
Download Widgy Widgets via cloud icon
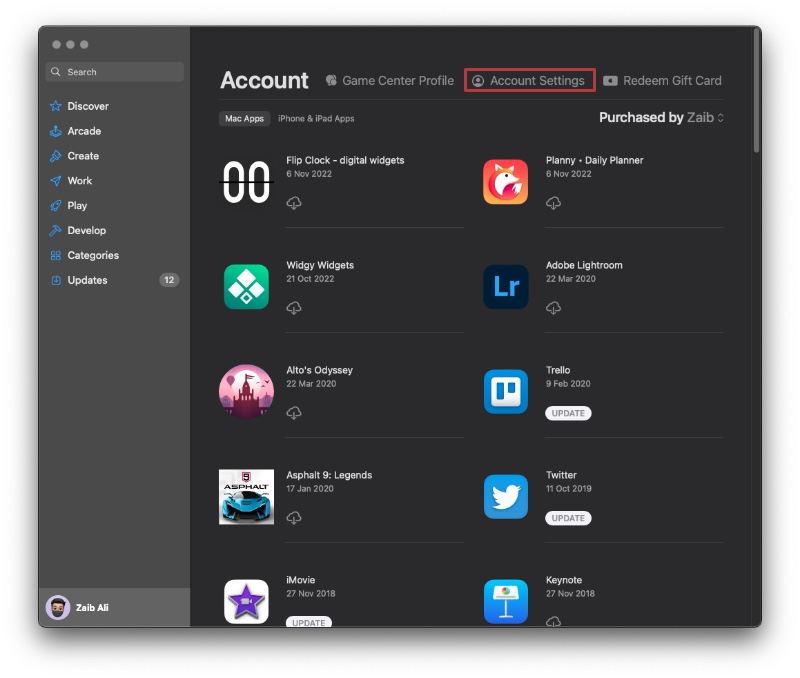point(294,308)
